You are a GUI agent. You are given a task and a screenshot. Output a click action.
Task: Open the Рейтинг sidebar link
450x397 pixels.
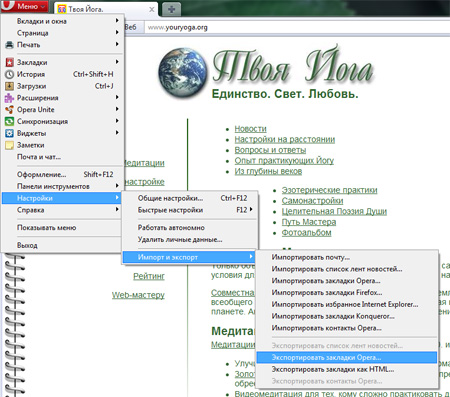[149, 276]
